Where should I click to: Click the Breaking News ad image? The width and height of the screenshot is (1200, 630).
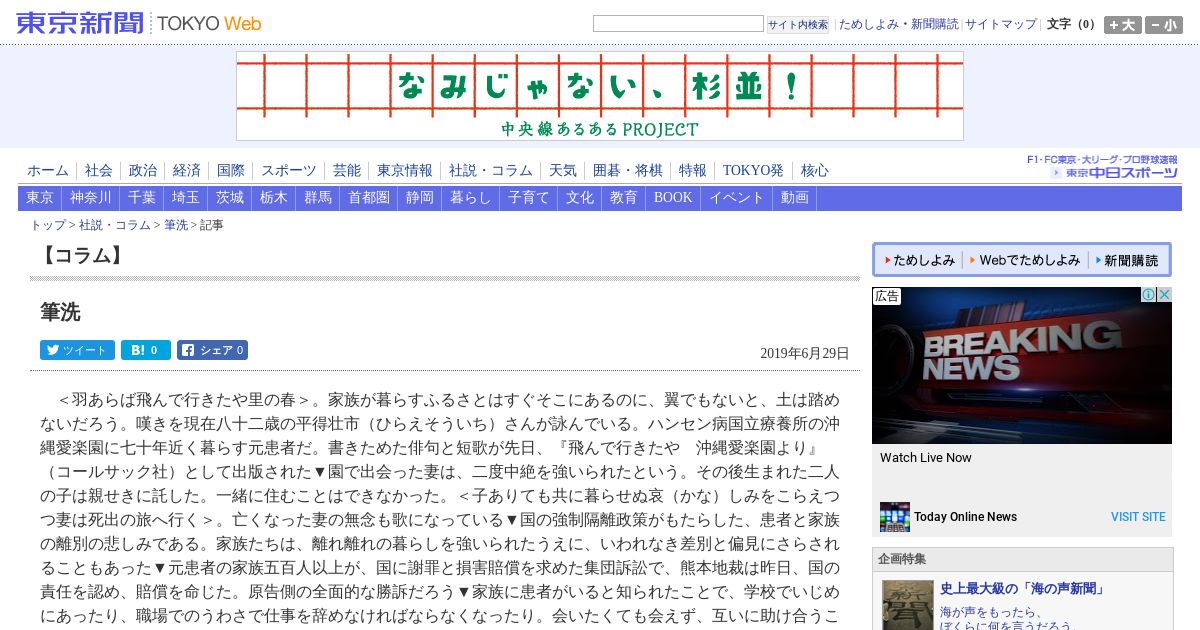click(x=1022, y=366)
